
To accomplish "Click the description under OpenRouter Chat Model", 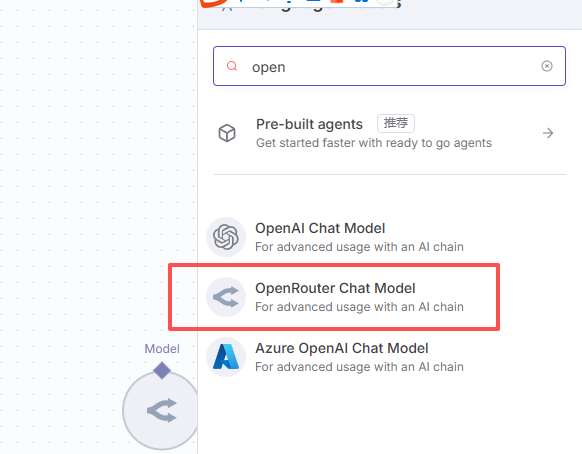I will tap(359, 307).
